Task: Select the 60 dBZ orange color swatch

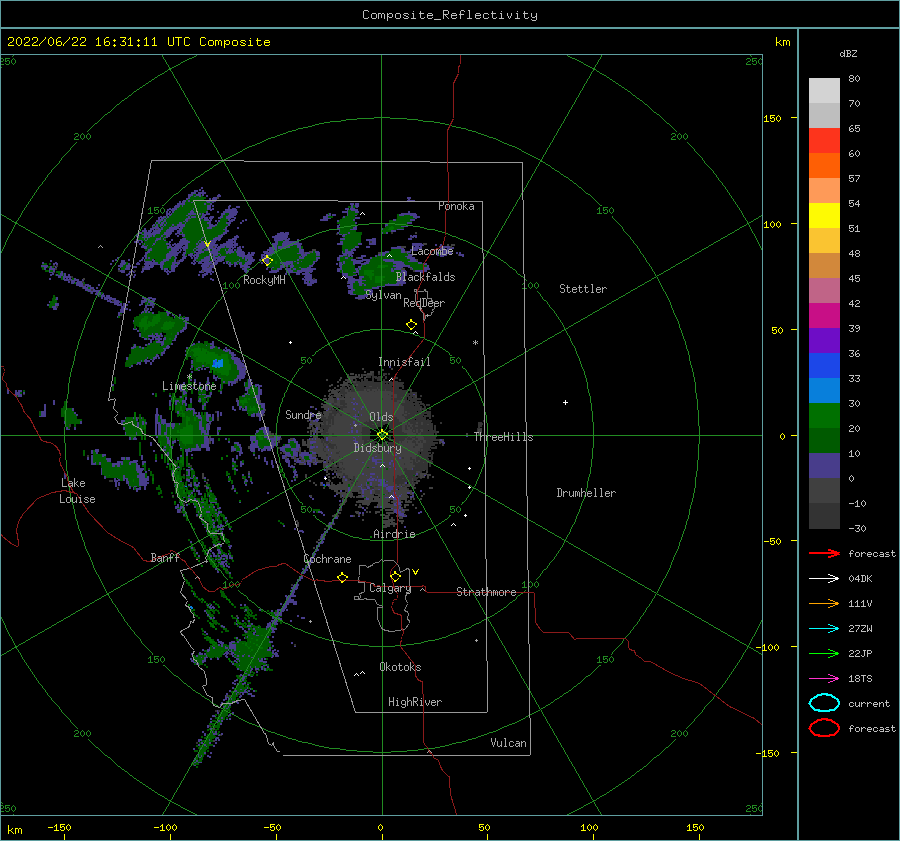Action: coord(824,166)
